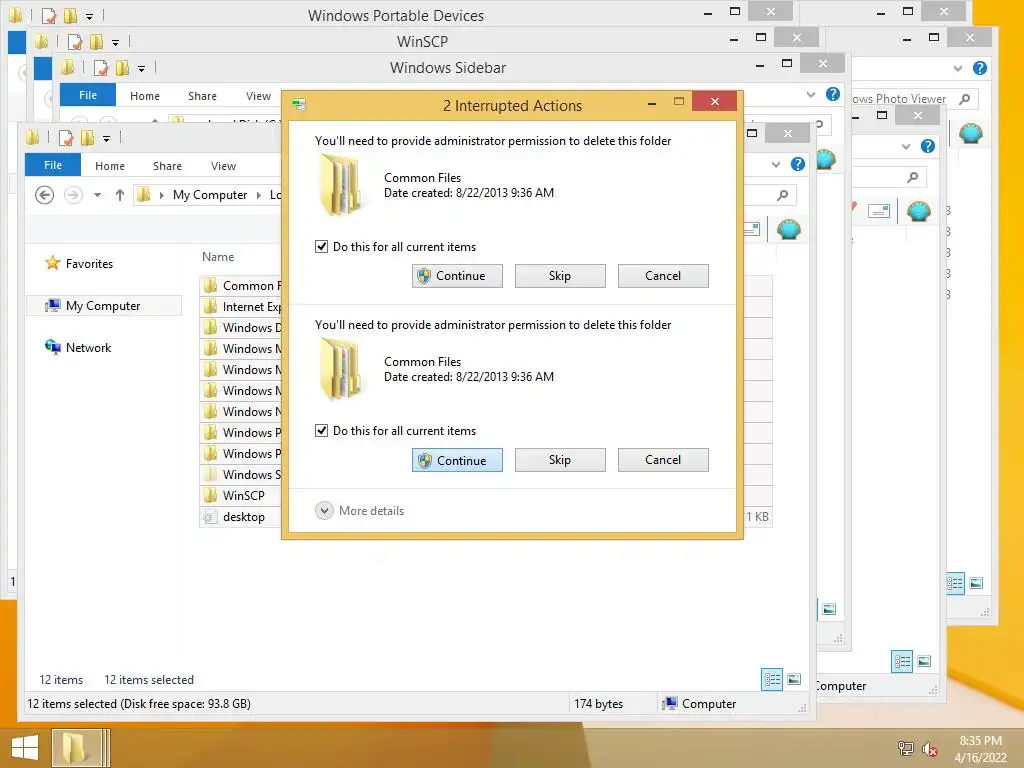
Task: Expand the ribbon in front Explorer window
Action: (x=776, y=165)
